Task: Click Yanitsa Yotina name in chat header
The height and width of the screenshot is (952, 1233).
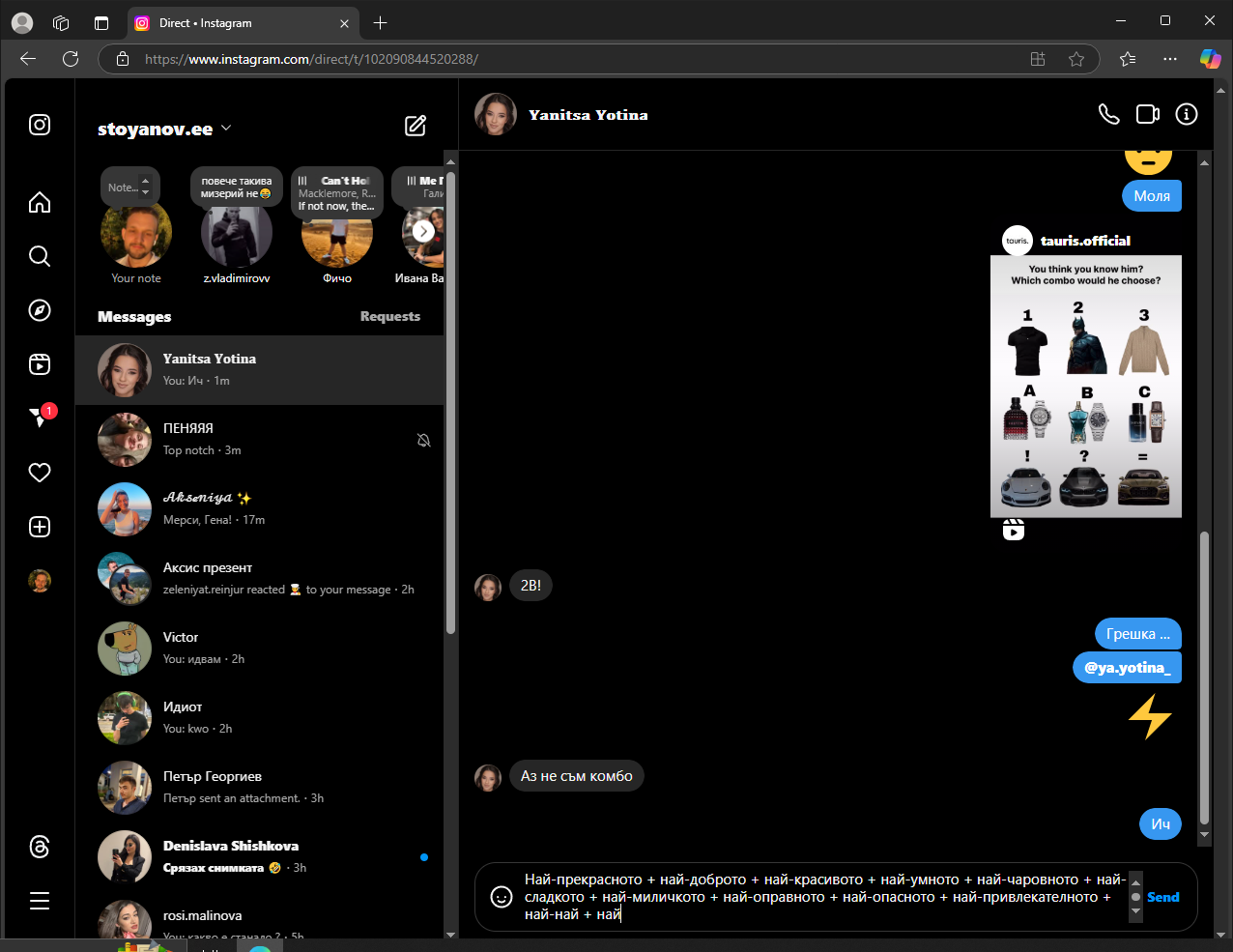Action: (588, 114)
